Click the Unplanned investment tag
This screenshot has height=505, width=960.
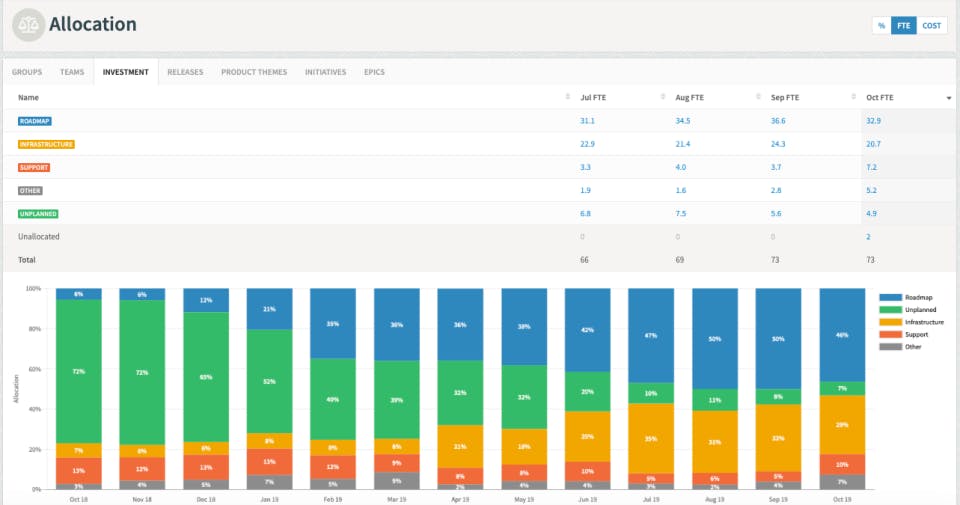[x=38, y=214]
